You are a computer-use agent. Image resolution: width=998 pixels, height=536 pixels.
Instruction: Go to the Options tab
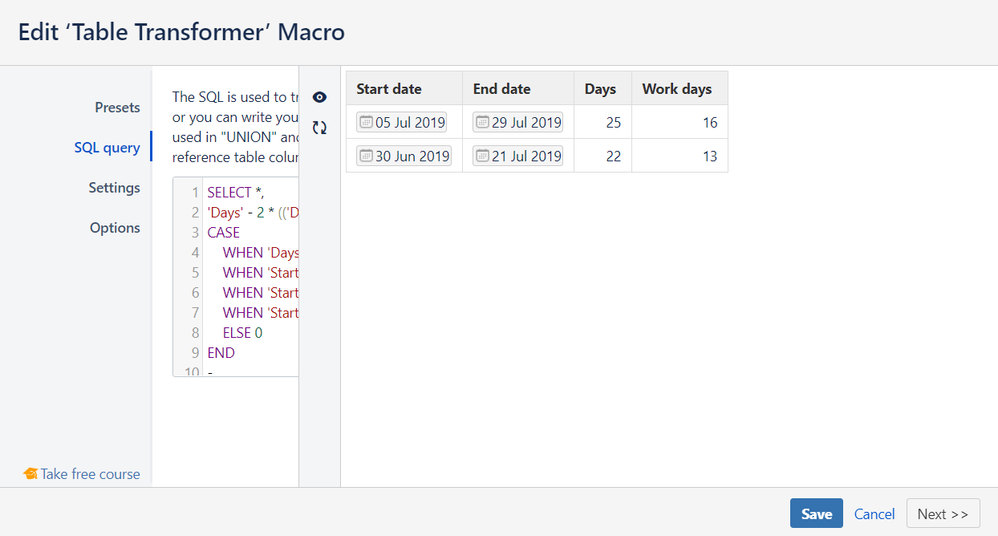pos(115,227)
